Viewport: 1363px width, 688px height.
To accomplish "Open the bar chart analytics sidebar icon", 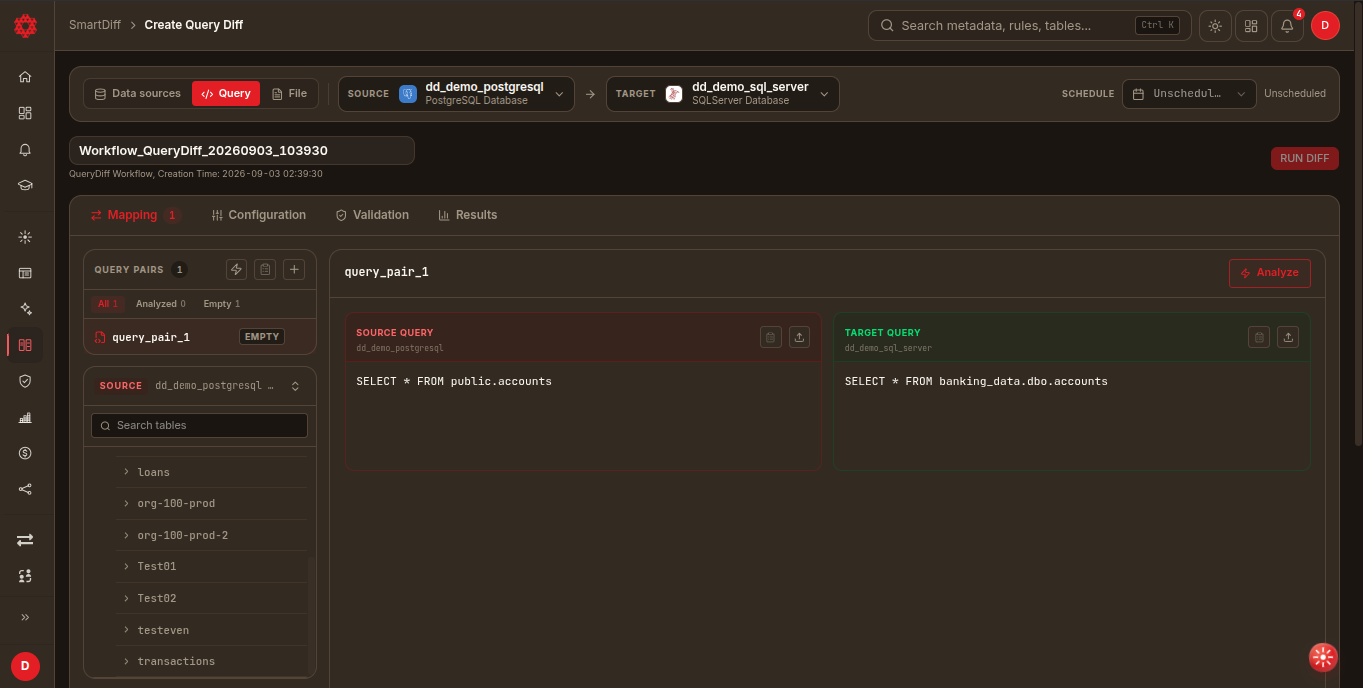I will coord(25,417).
